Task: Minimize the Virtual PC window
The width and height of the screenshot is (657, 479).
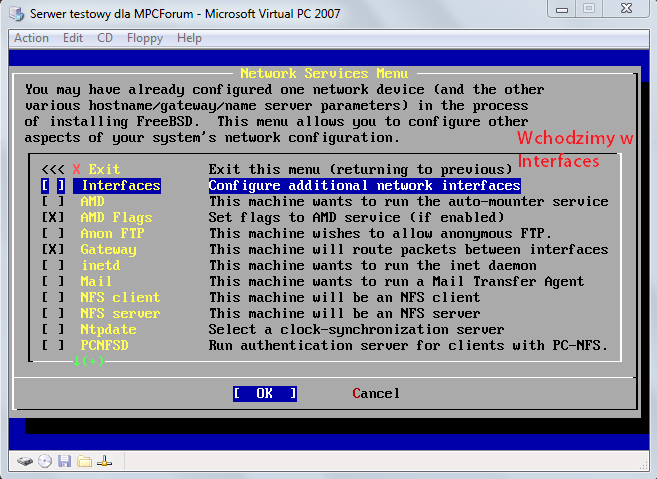Action: coord(562,9)
